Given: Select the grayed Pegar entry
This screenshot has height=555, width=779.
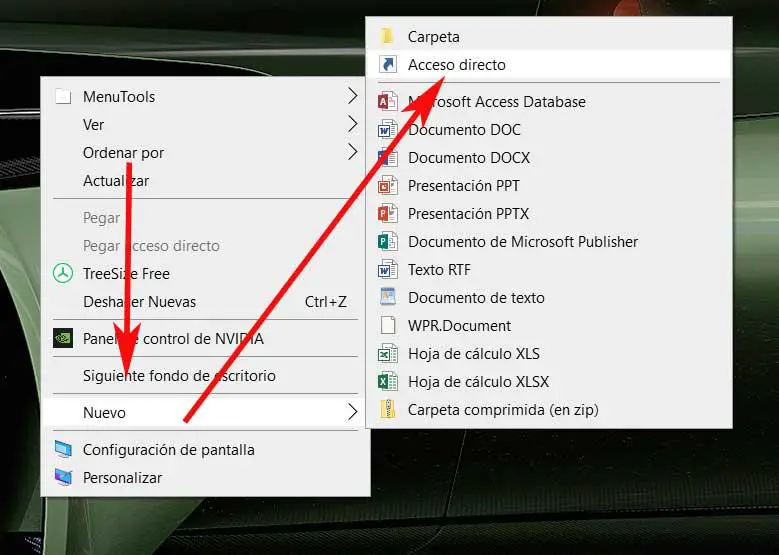Looking at the screenshot, I should (205, 218).
